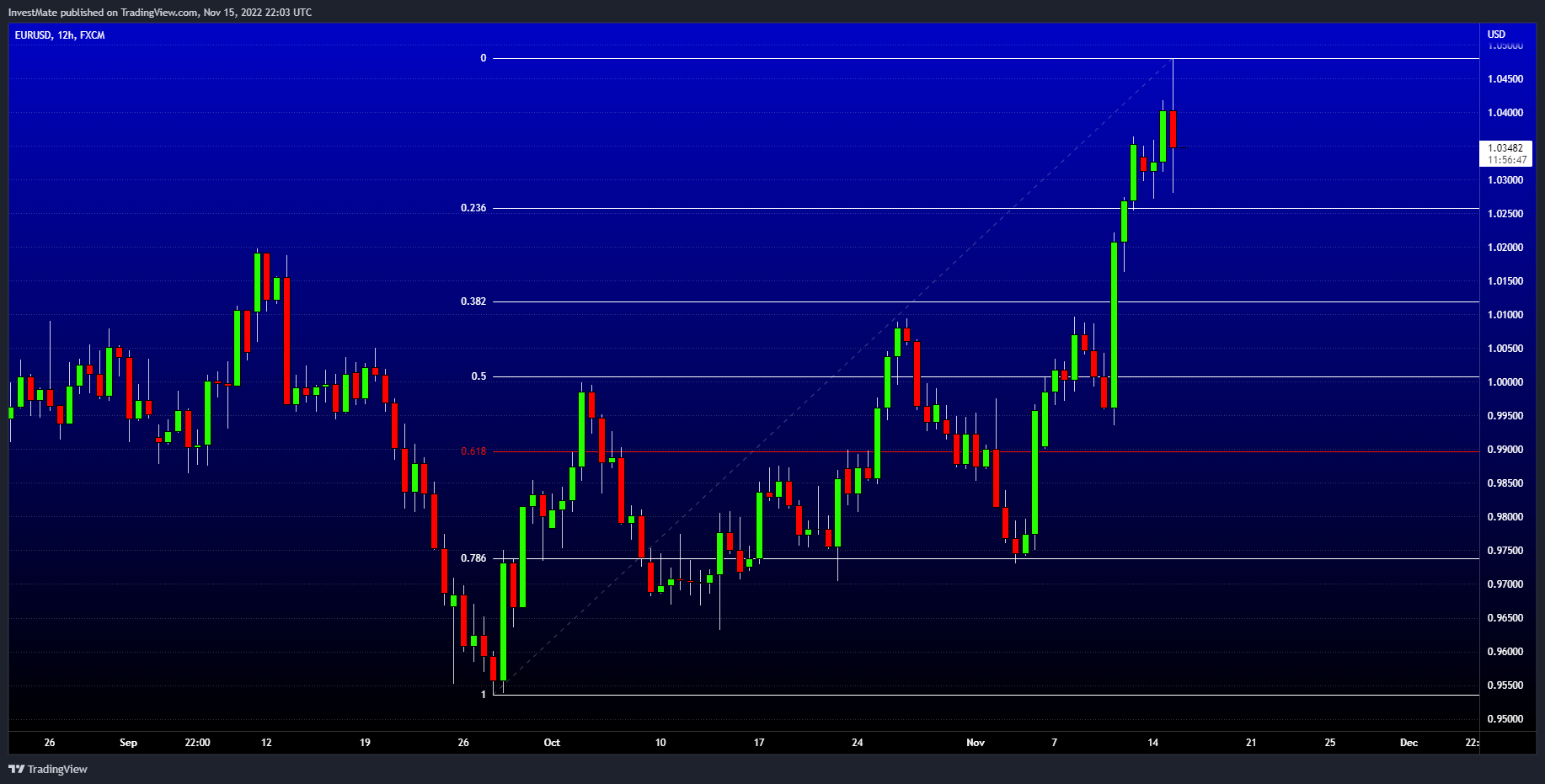Screen dimensions: 1545x784
Task: Click the 0.96000 price axis value
Action: [x=1505, y=652]
